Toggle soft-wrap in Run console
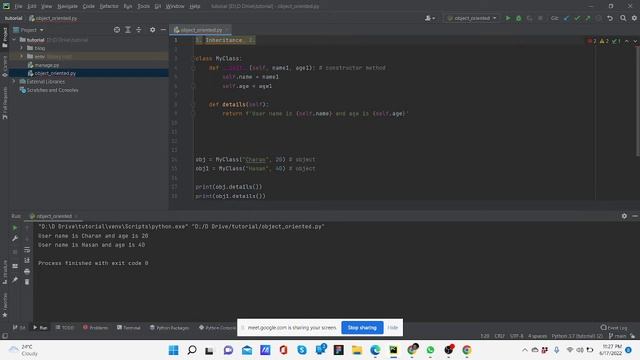Image resolution: width=640 pixels, height=360 pixels. point(27,249)
